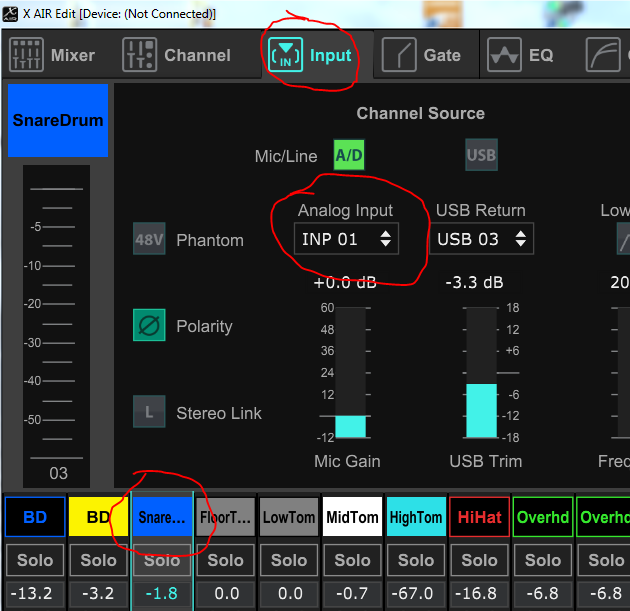Click the USB Return stepper arrows

(x=520, y=239)
